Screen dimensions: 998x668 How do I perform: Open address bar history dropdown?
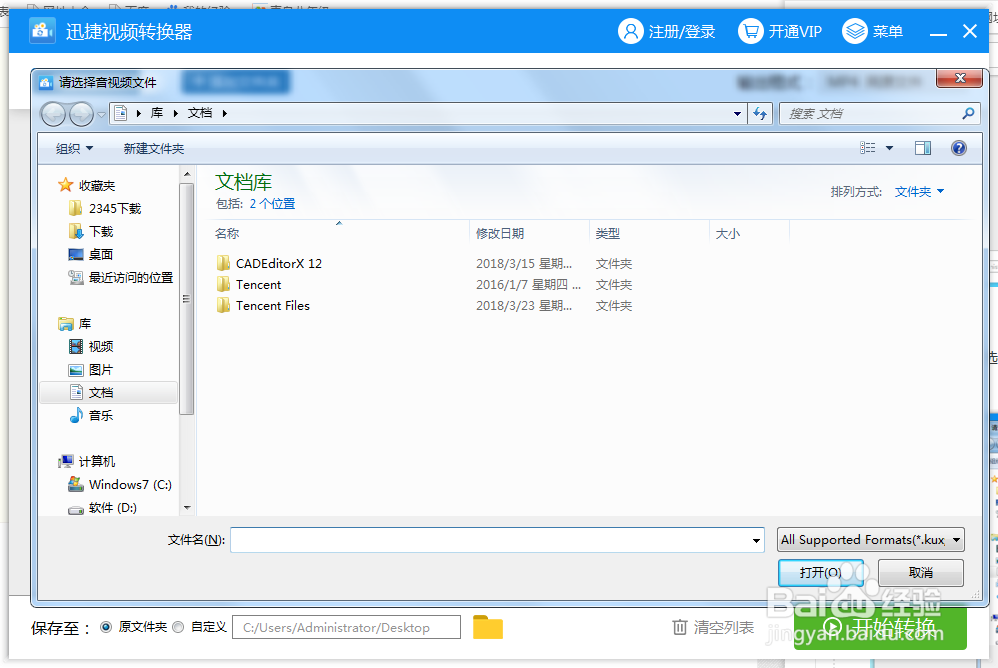click(737, 114)
